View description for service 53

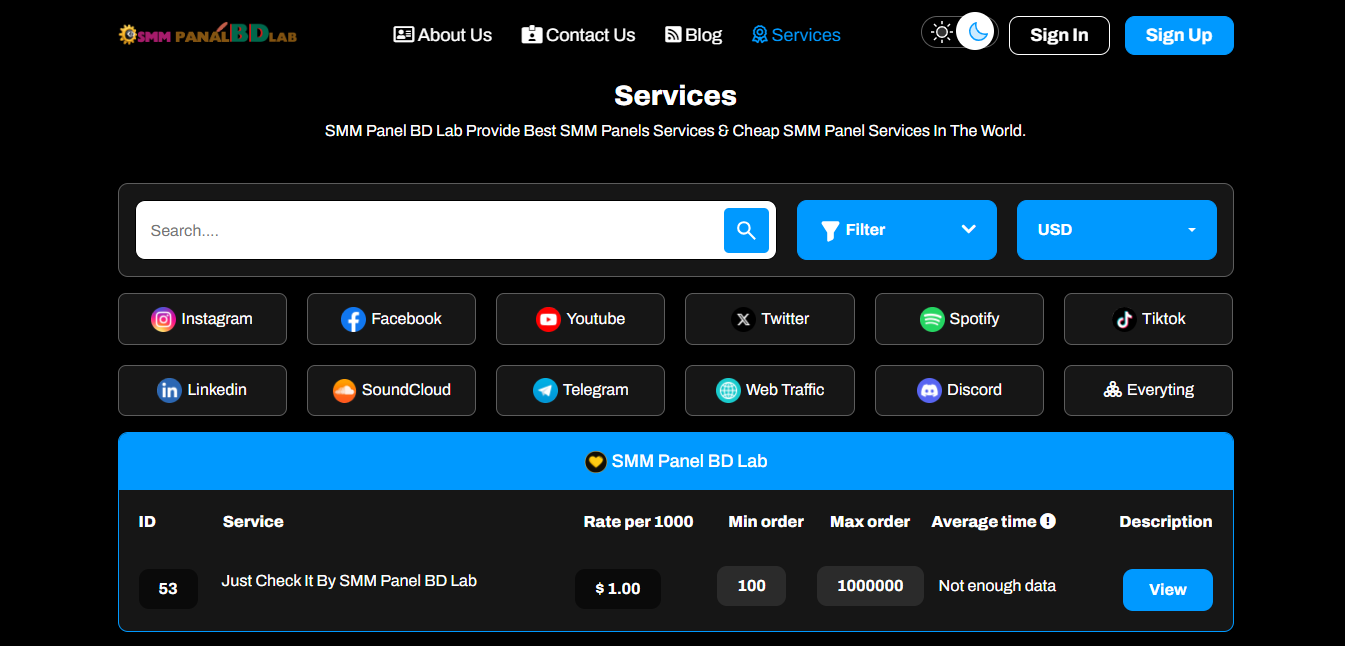pyautogui.click(x=1167, y=590)
